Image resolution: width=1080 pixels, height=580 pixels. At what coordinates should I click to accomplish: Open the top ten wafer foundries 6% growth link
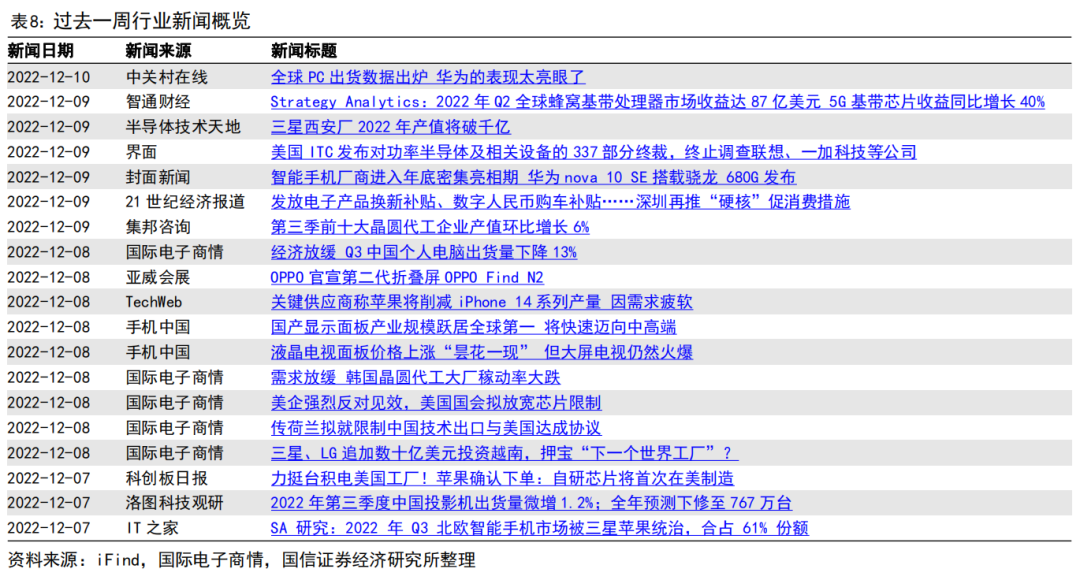click(430, 227)
